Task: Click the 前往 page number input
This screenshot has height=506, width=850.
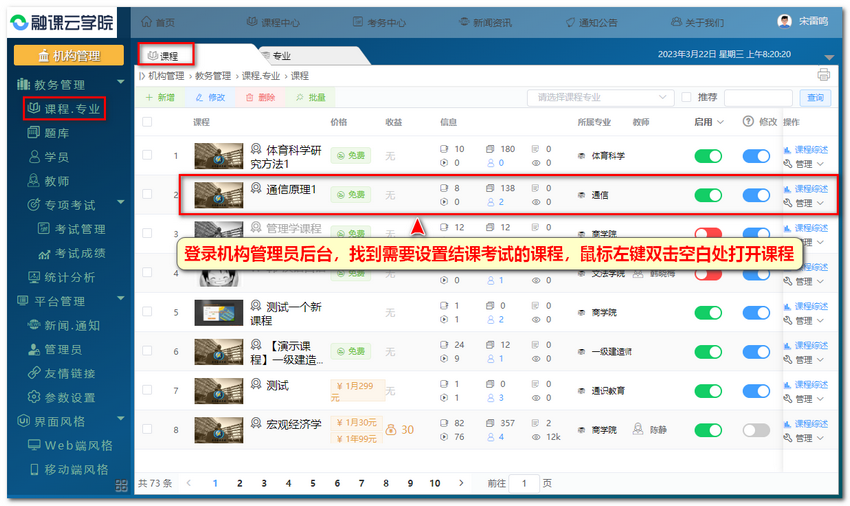Action: click(x=524, y=483)
